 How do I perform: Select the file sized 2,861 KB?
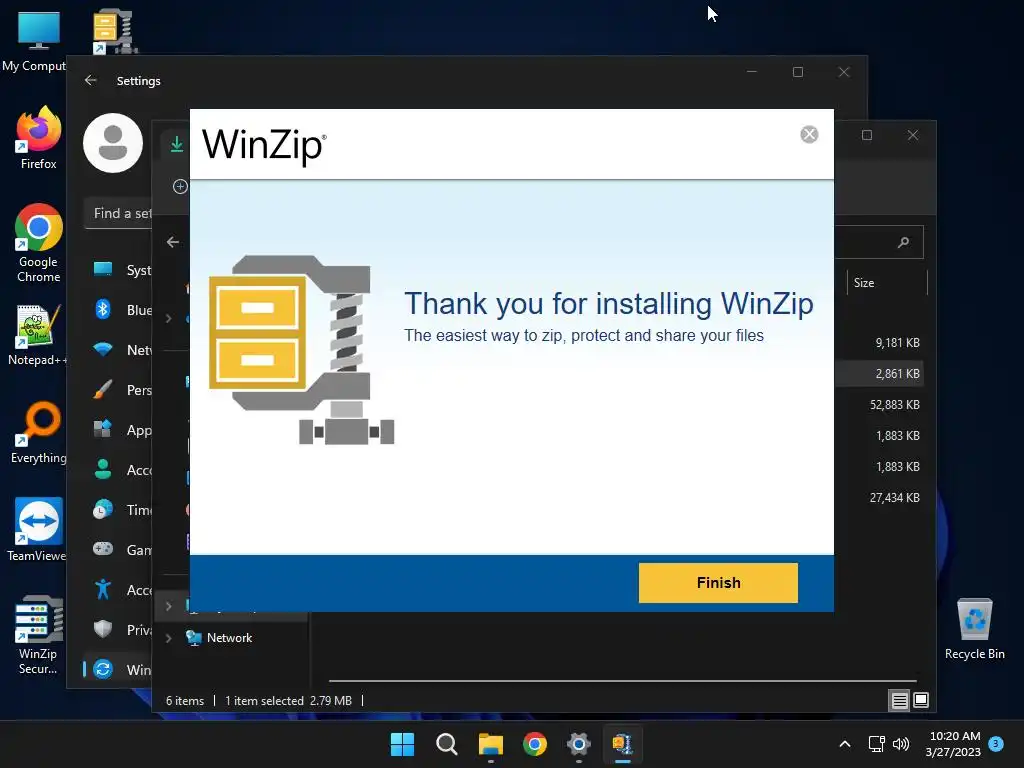pyautogui.click(x=897, y=374)
